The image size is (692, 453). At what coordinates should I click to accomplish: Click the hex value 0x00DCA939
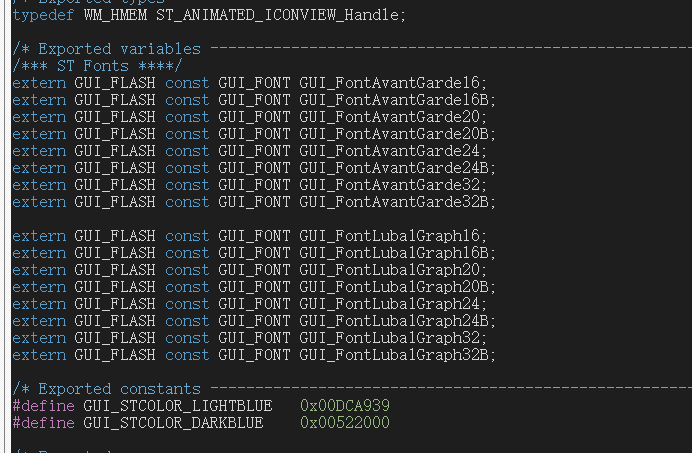(345, 406)
